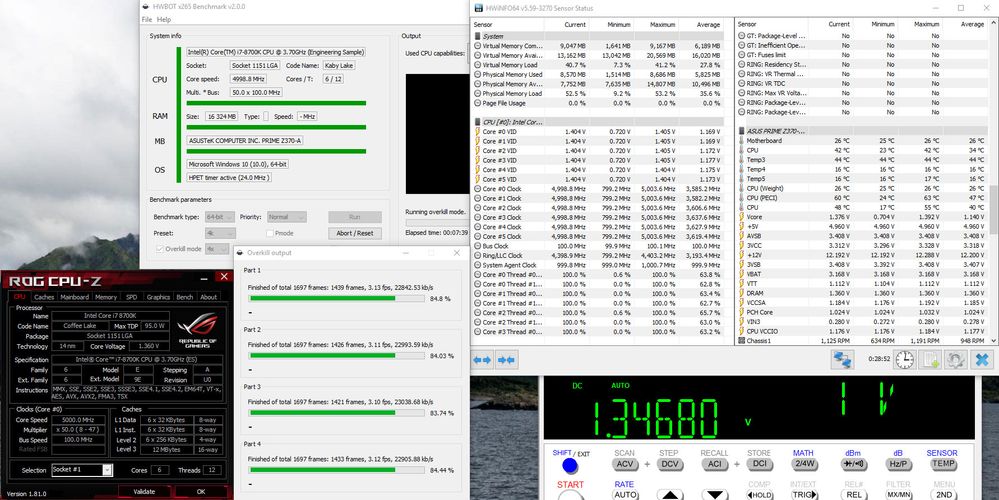Click the Abort / Reset button
The image size is (999, 500).
355,233
